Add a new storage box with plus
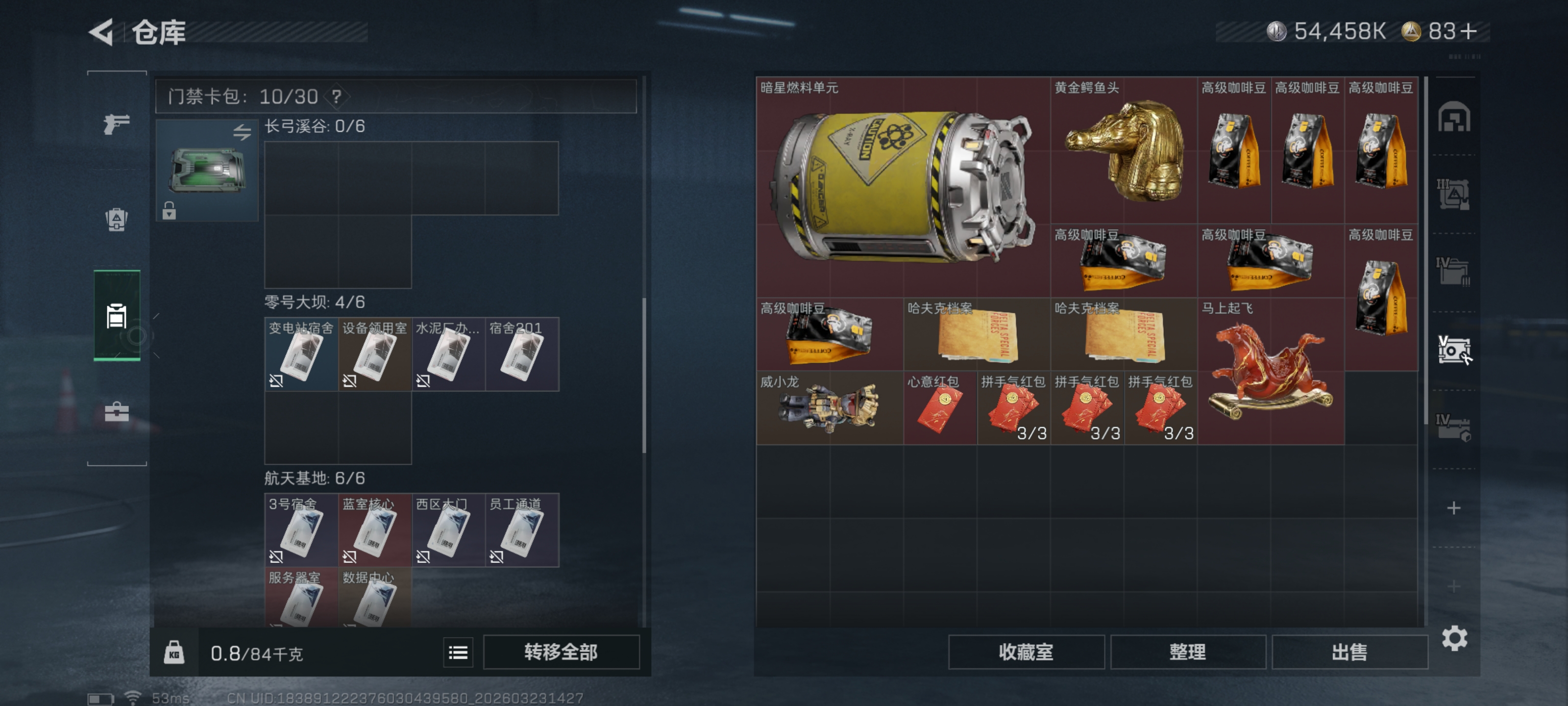The image size is (1568, 706). point(1453,507)
